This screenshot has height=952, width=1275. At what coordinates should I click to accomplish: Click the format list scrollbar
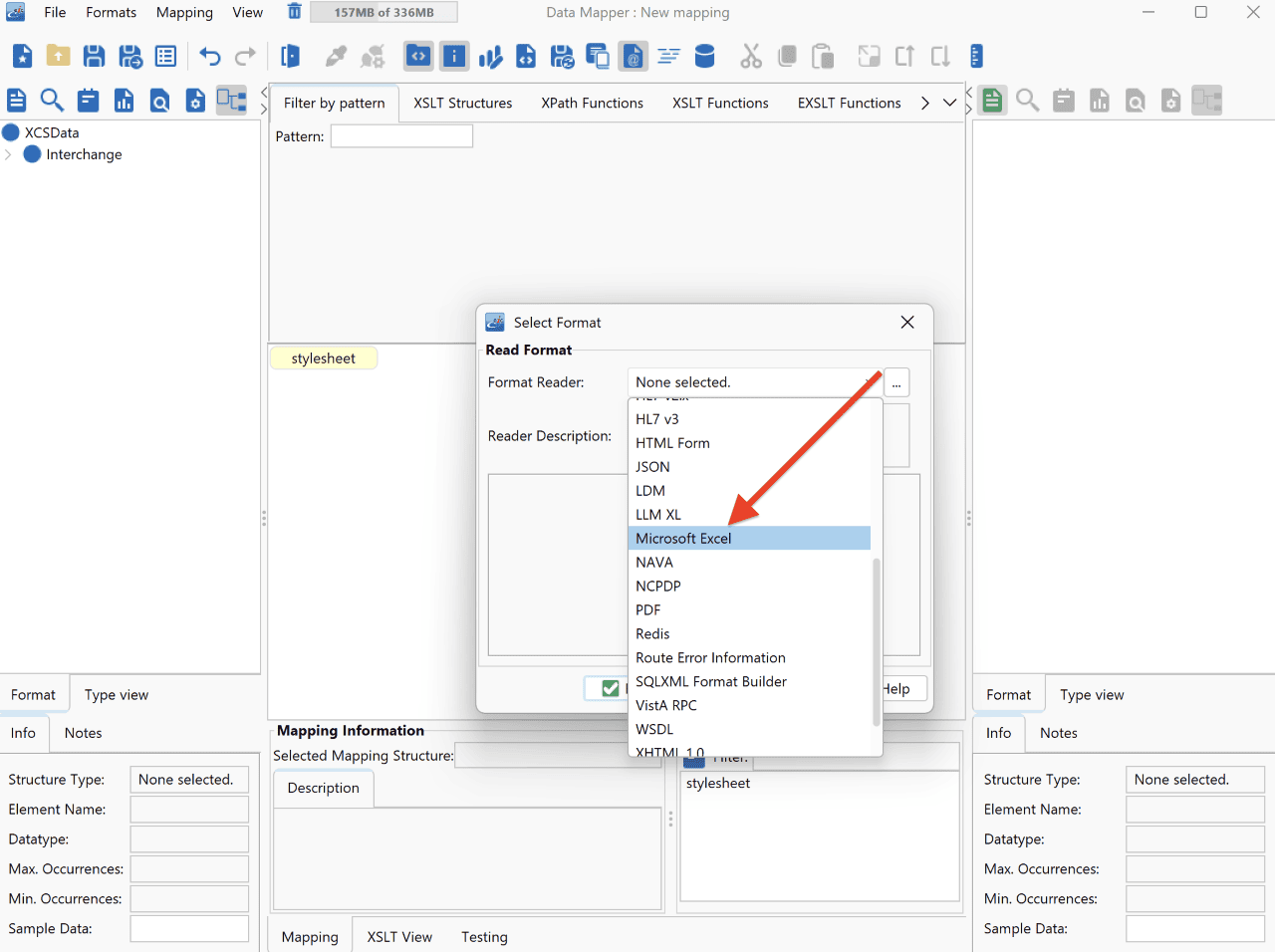tap(877, 642)
